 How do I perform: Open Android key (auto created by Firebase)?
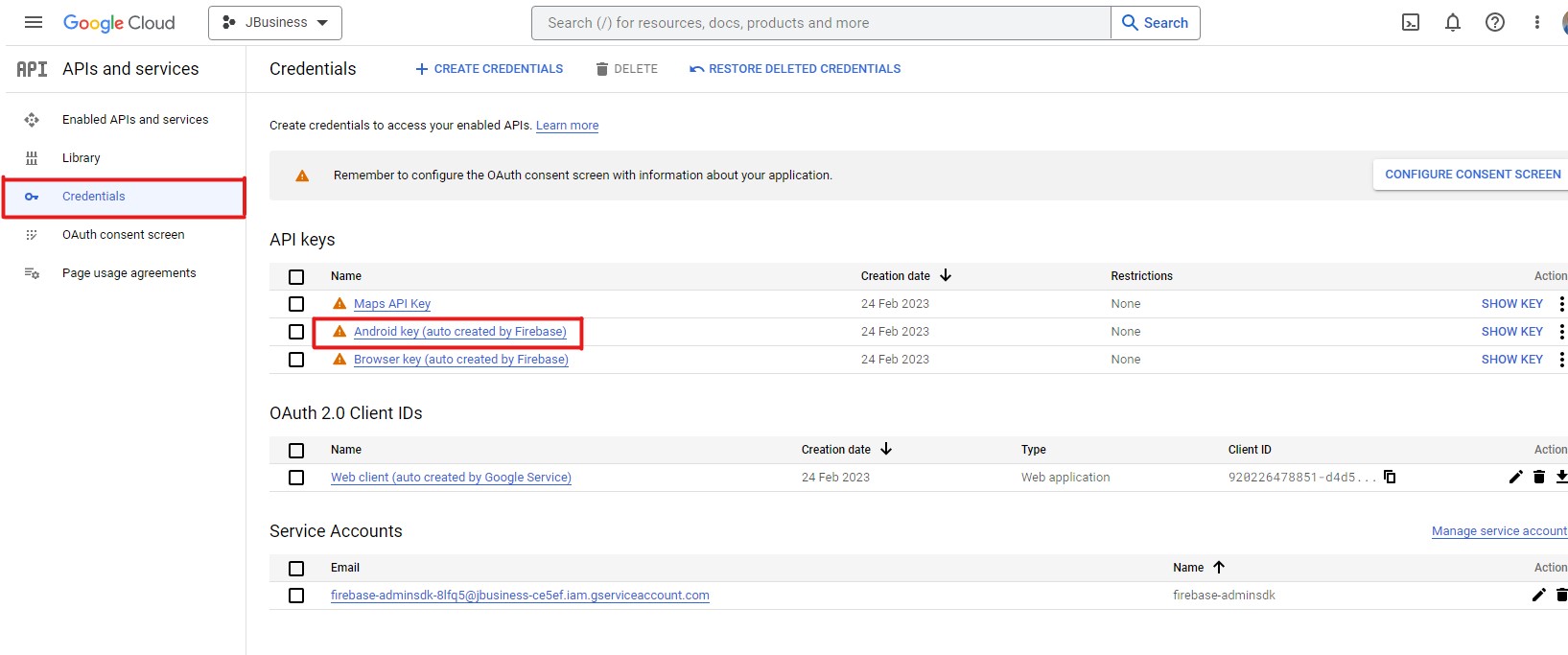pyautogui.click(x=459, y=332)
